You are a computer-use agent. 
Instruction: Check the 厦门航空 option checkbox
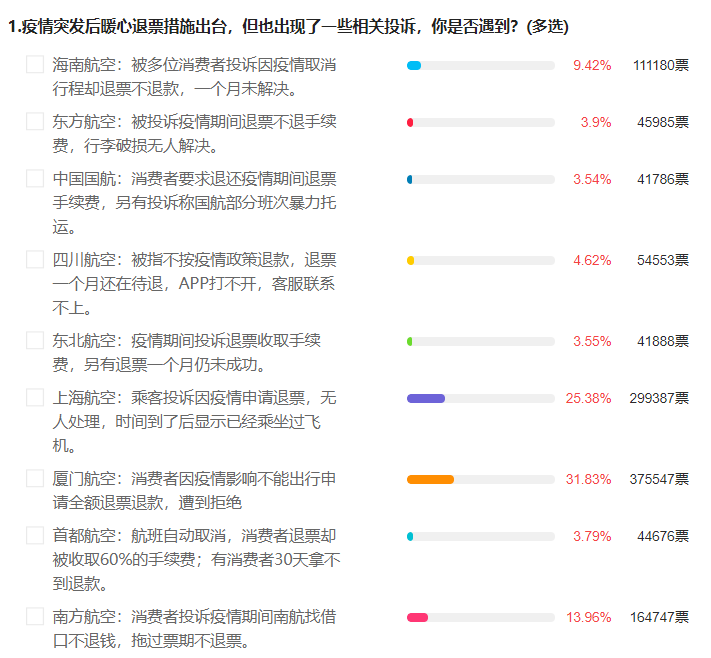click(35, 478)
